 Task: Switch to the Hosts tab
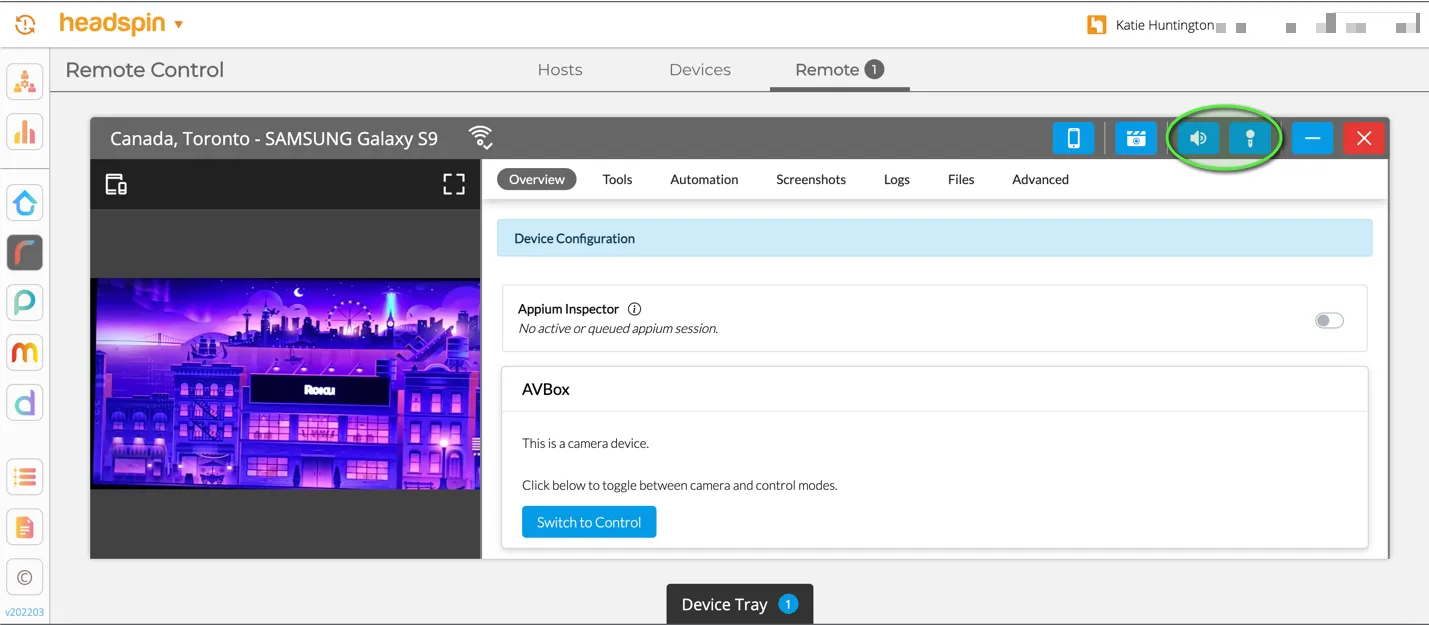pos(560,70)
